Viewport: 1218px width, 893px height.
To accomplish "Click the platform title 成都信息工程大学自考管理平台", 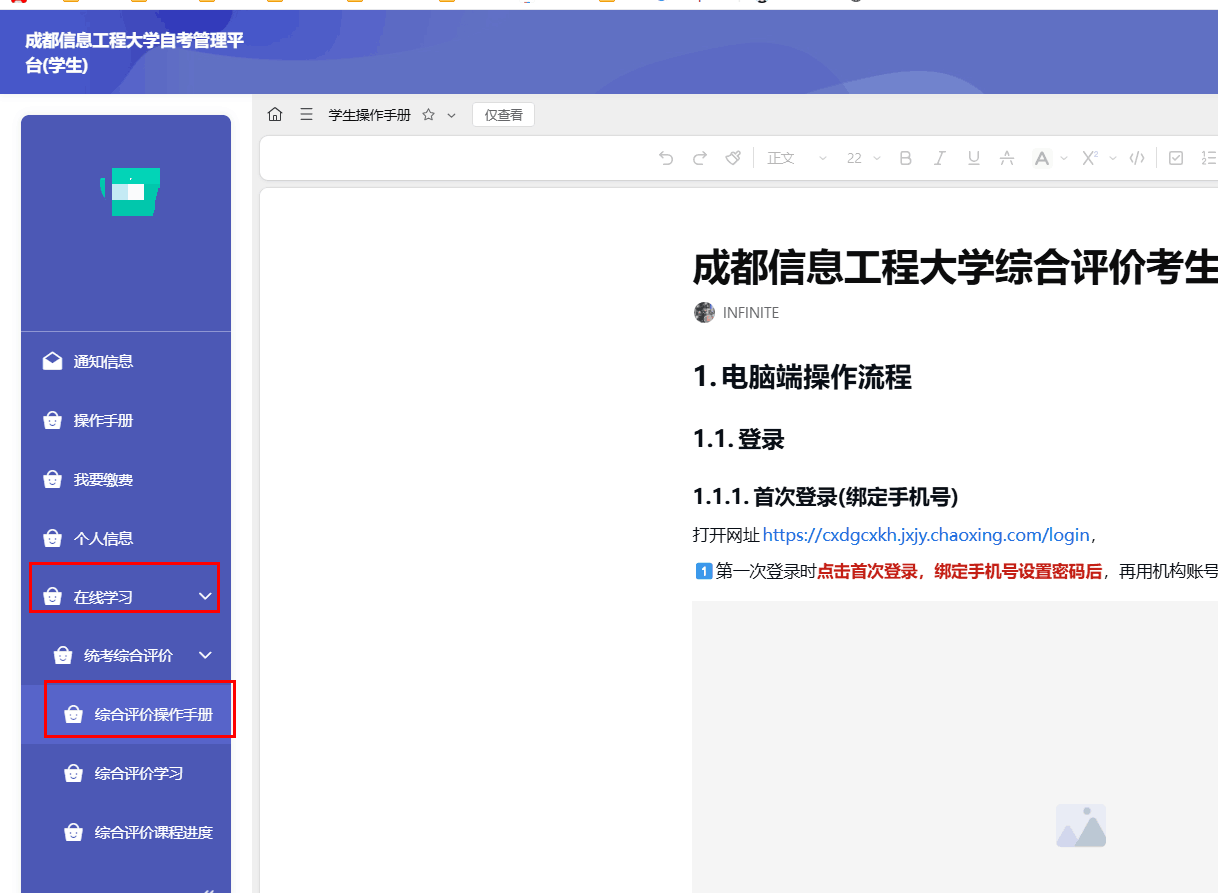I will (134, 53).
